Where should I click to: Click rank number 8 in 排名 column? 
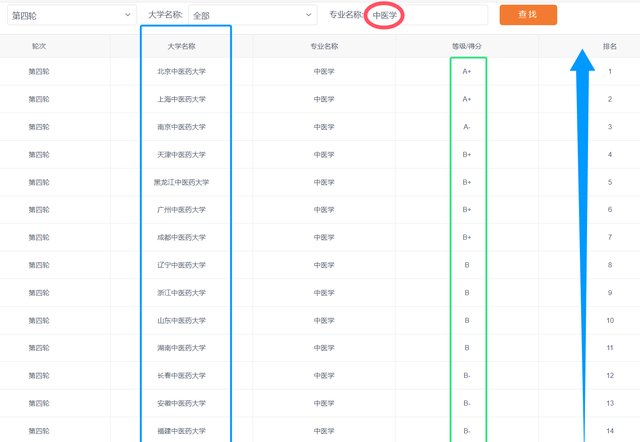pos(610,265)
